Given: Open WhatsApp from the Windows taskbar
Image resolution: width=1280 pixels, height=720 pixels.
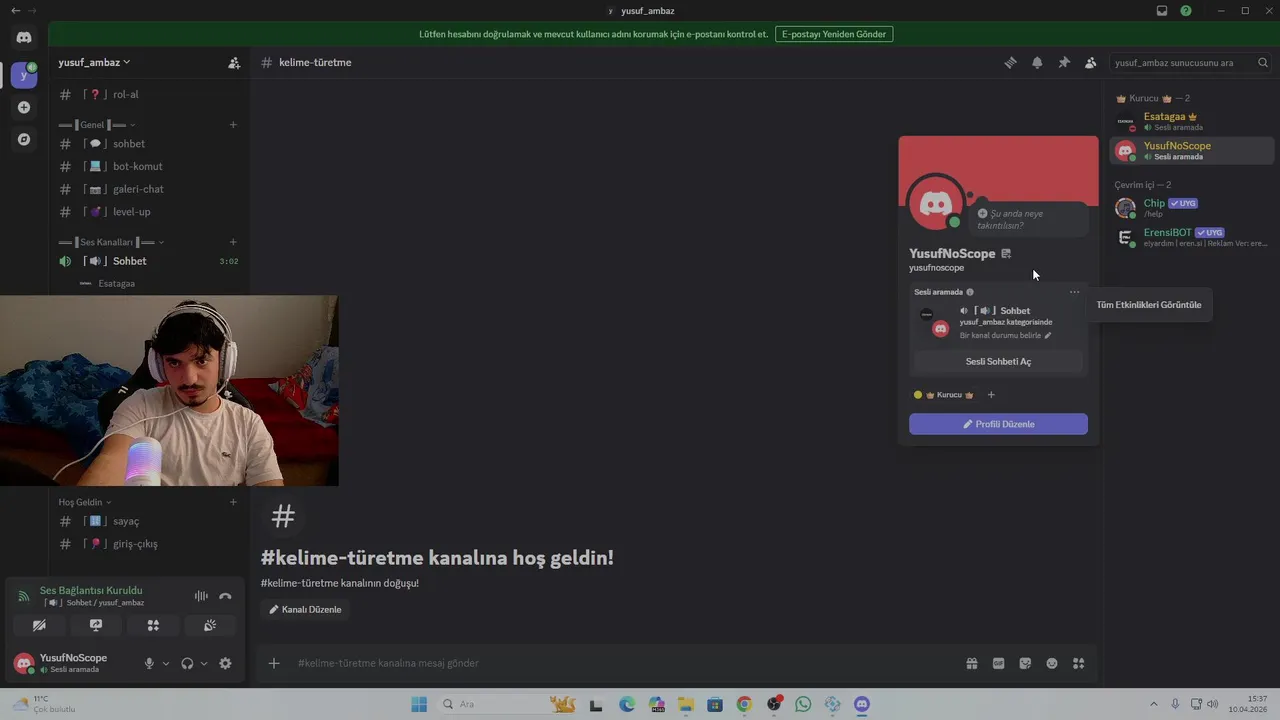Looking at the screenshot, I should tap(803, 704).
